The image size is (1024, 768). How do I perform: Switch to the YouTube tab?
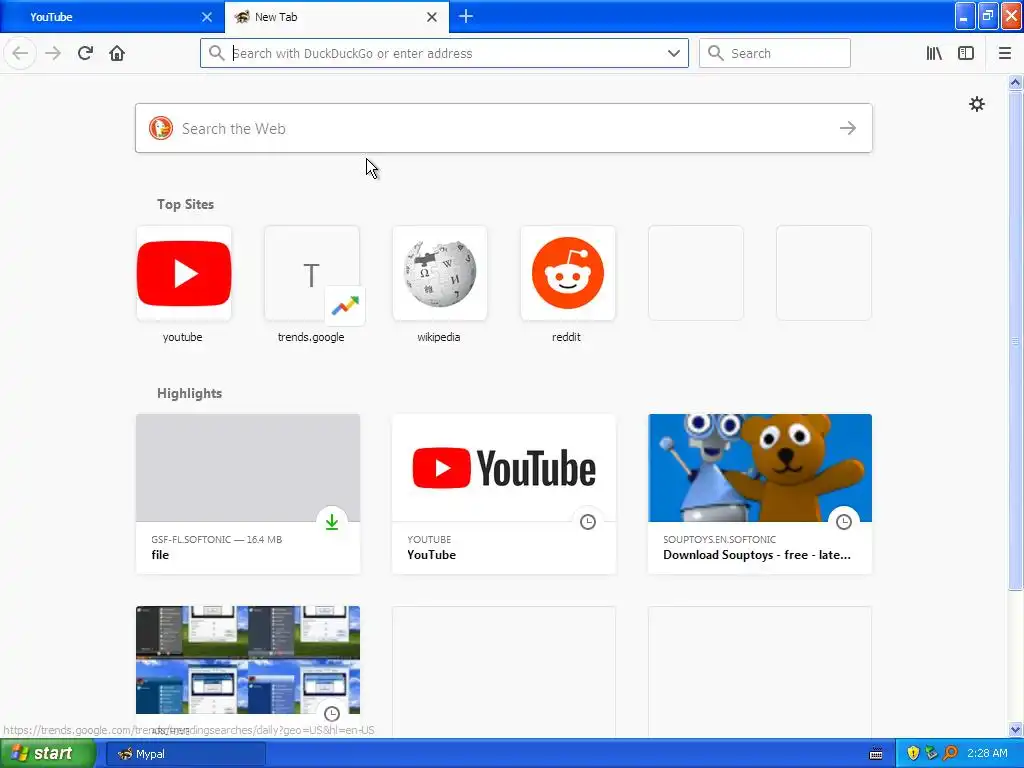pyautogui.click(x=111, y=17)
